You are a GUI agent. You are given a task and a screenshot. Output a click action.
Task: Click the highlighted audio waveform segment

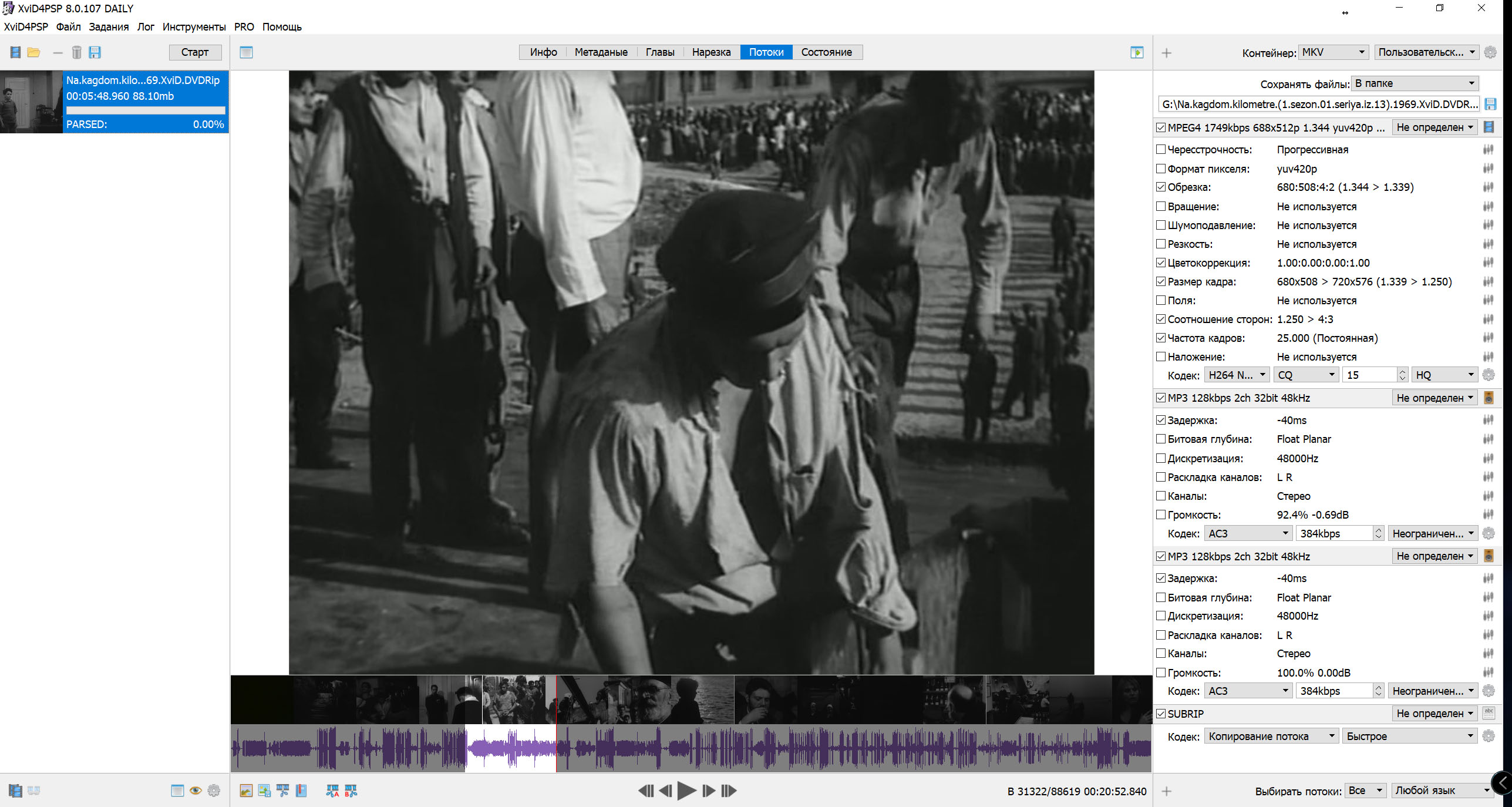510,748
